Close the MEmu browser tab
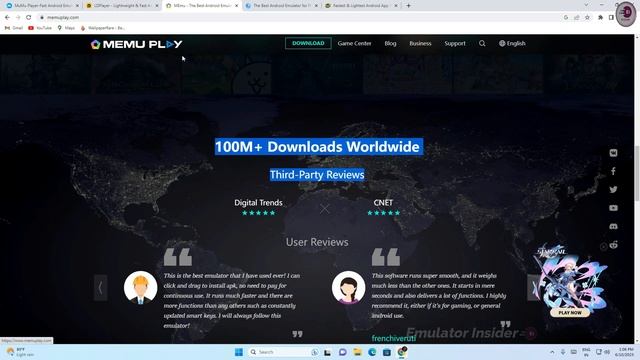 point(236,6)
